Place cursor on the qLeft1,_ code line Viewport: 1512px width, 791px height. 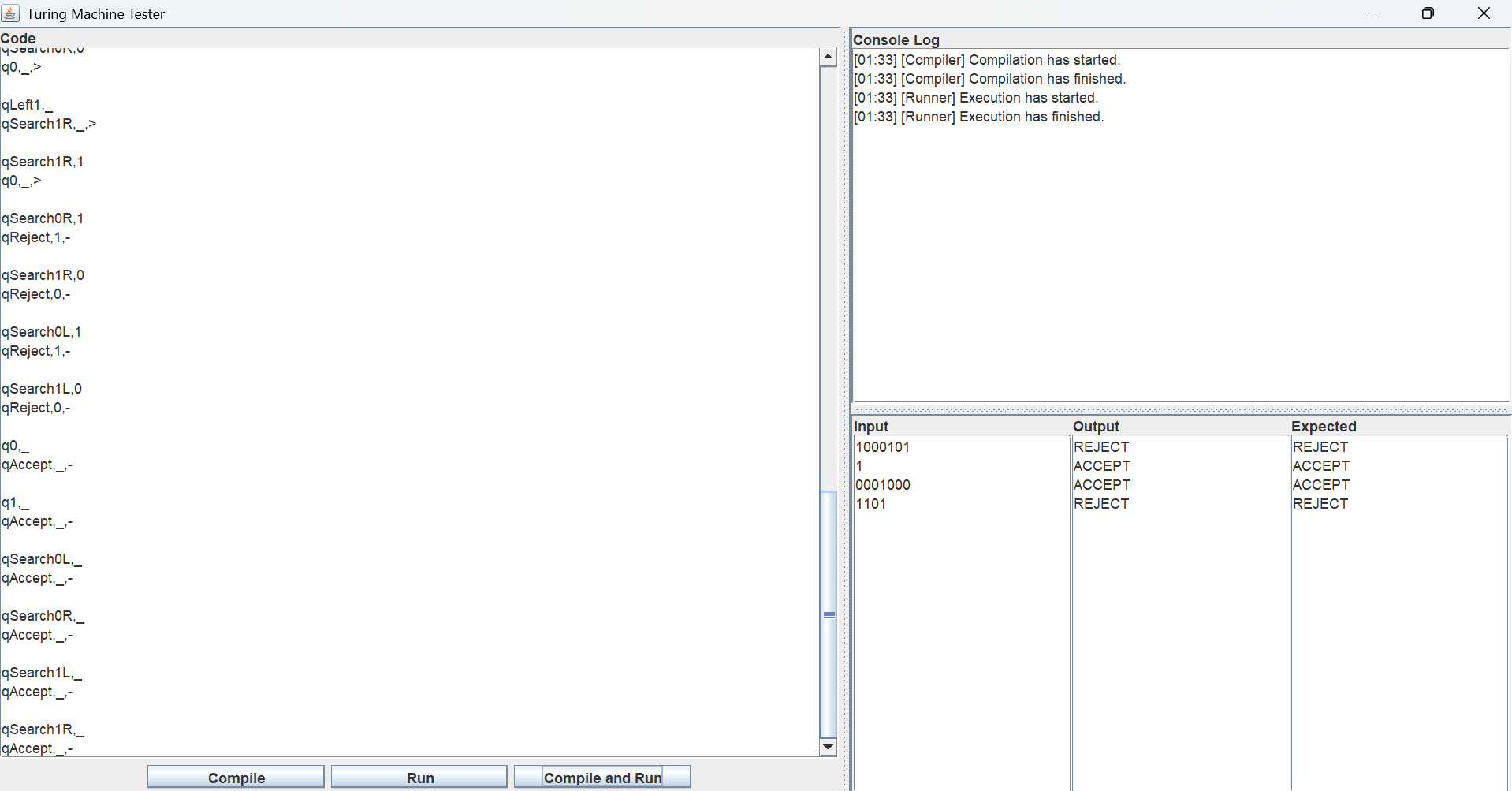coord(28,105)
